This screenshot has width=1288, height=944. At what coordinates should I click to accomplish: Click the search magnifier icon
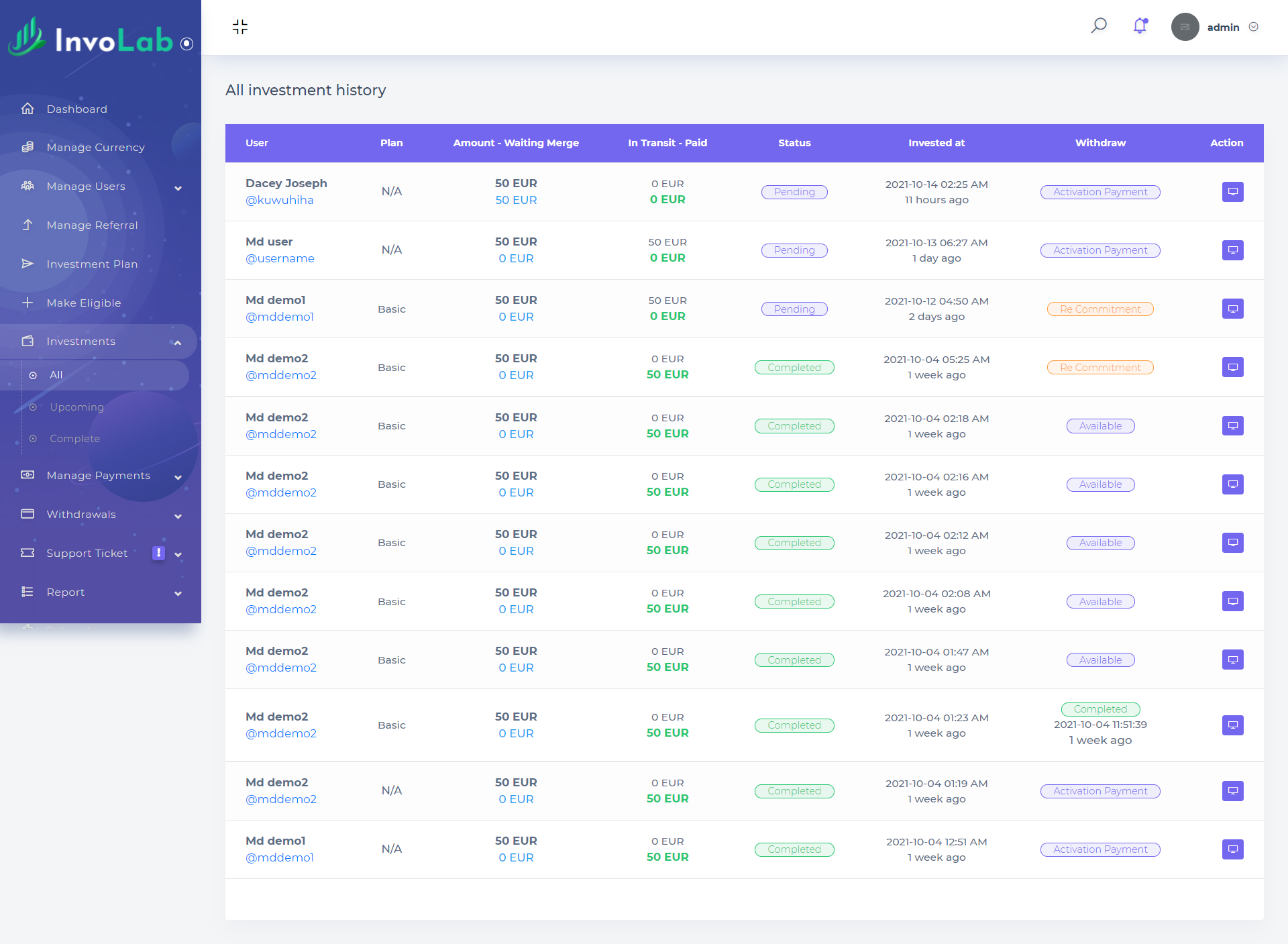coord(1098,26)
